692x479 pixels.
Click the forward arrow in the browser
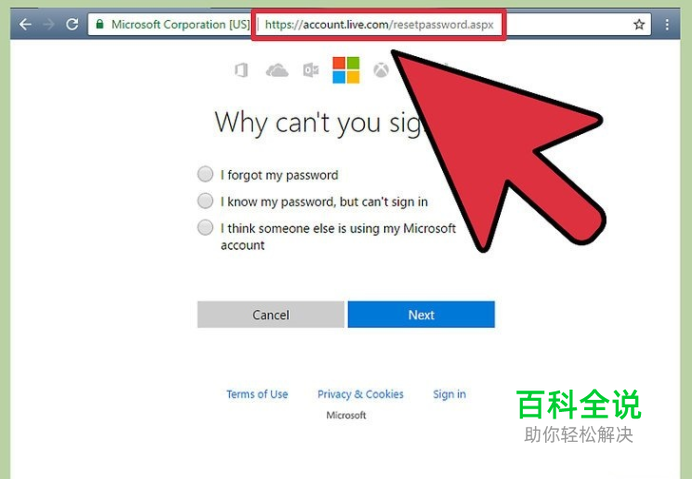tap(49, 24)
